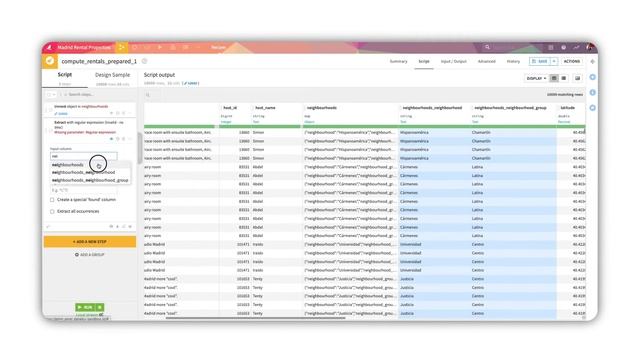The image size is (640, 360).
Task: Click the latitude column header
Action: coord(567,108)
